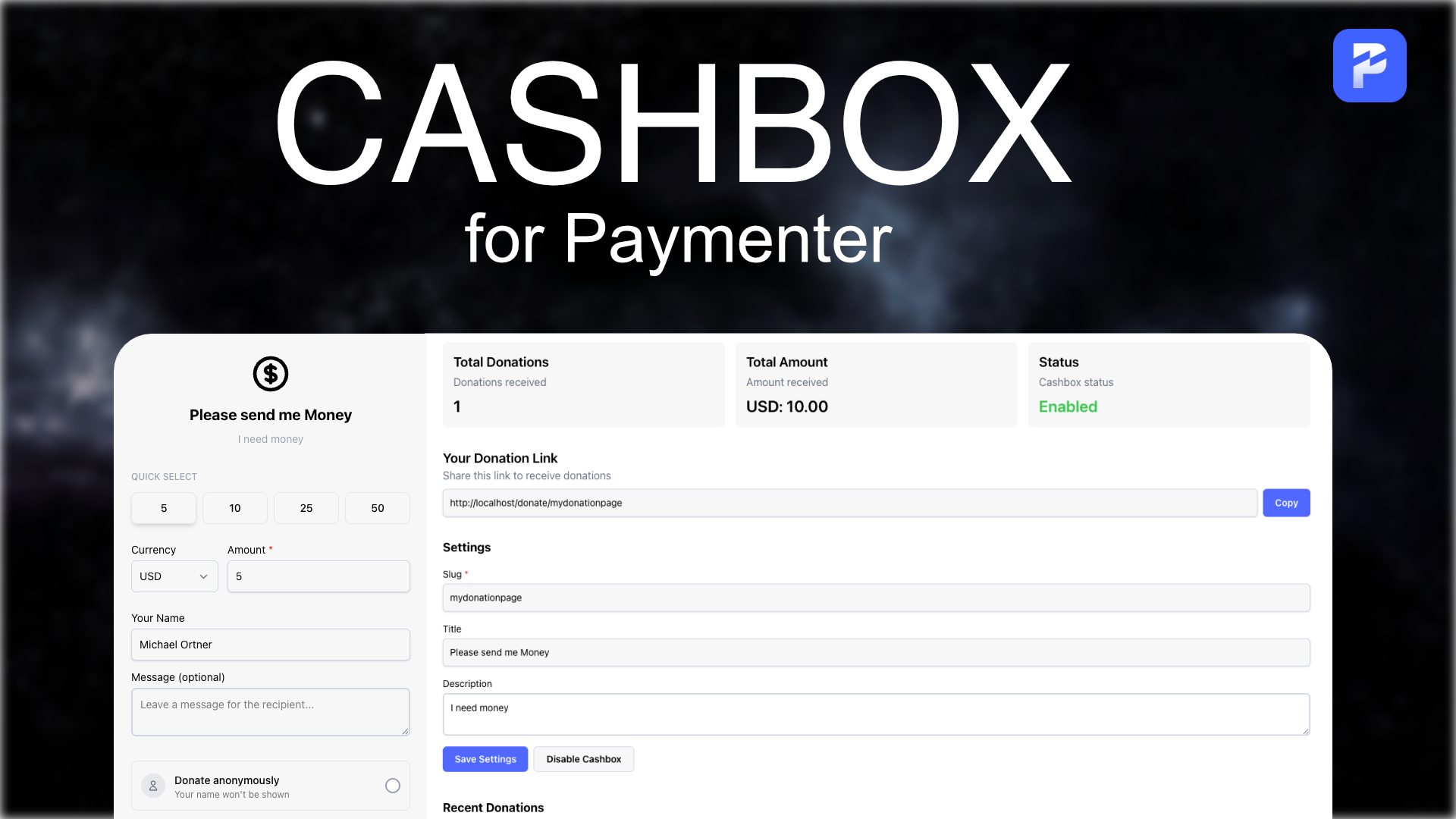Screen dimensions: 1456x819
Task: Click the Paymenter logo in the top corner
Action: [x=1370, y=65]
